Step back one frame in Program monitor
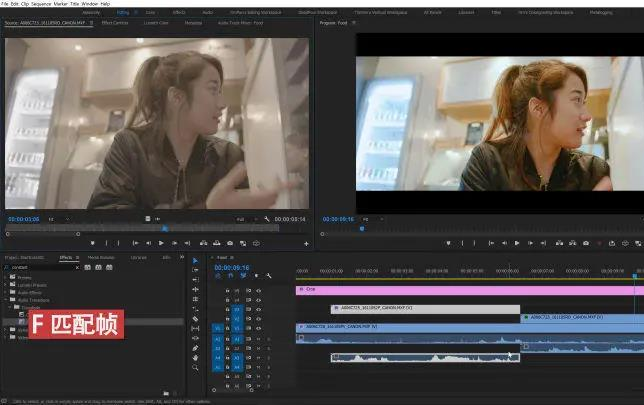The height and width of the screenshot is (405, 644). pos(504,243)
